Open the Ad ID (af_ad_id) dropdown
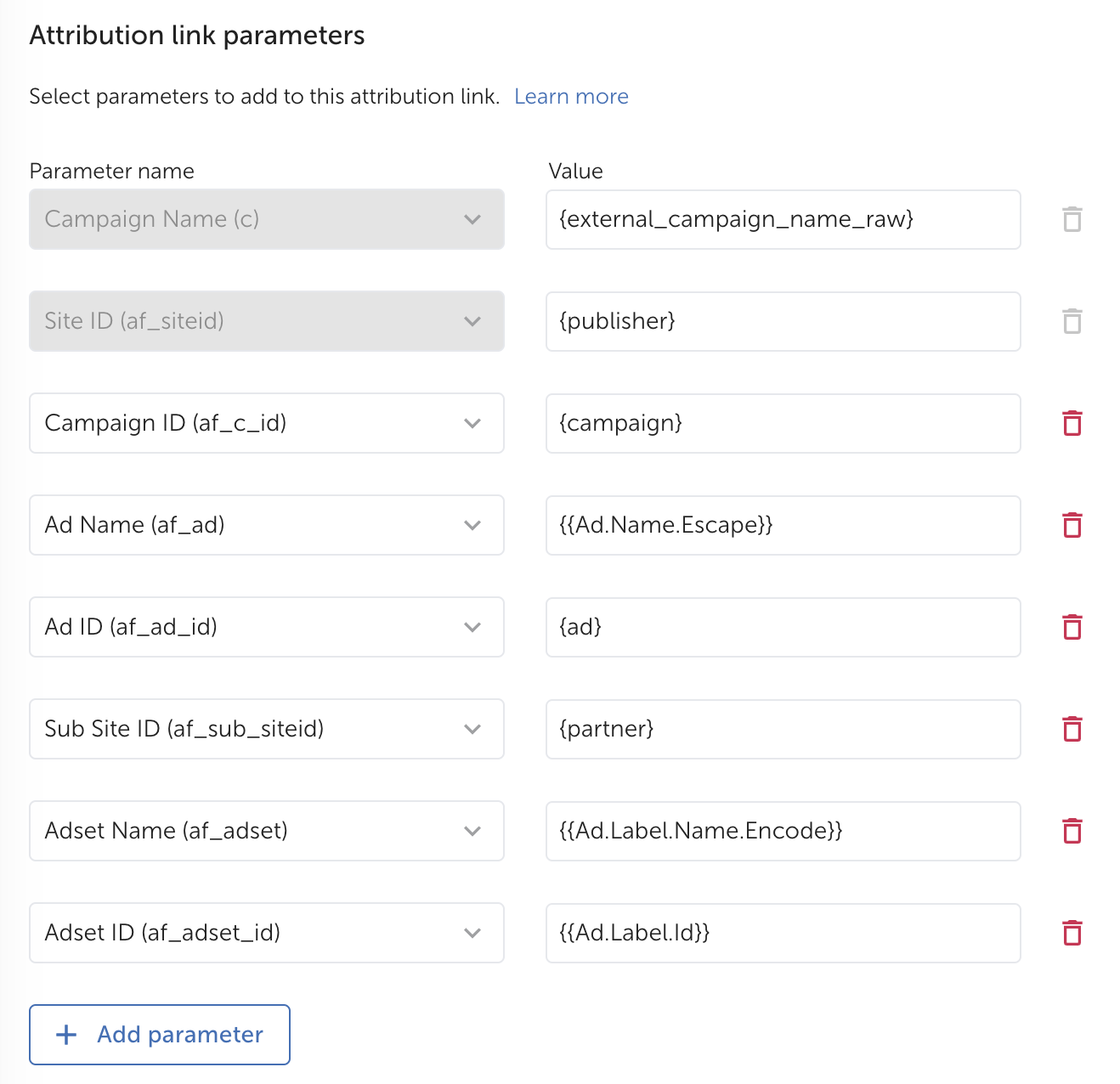Viewport: 1120px width, 1084px height. [267, 627]
